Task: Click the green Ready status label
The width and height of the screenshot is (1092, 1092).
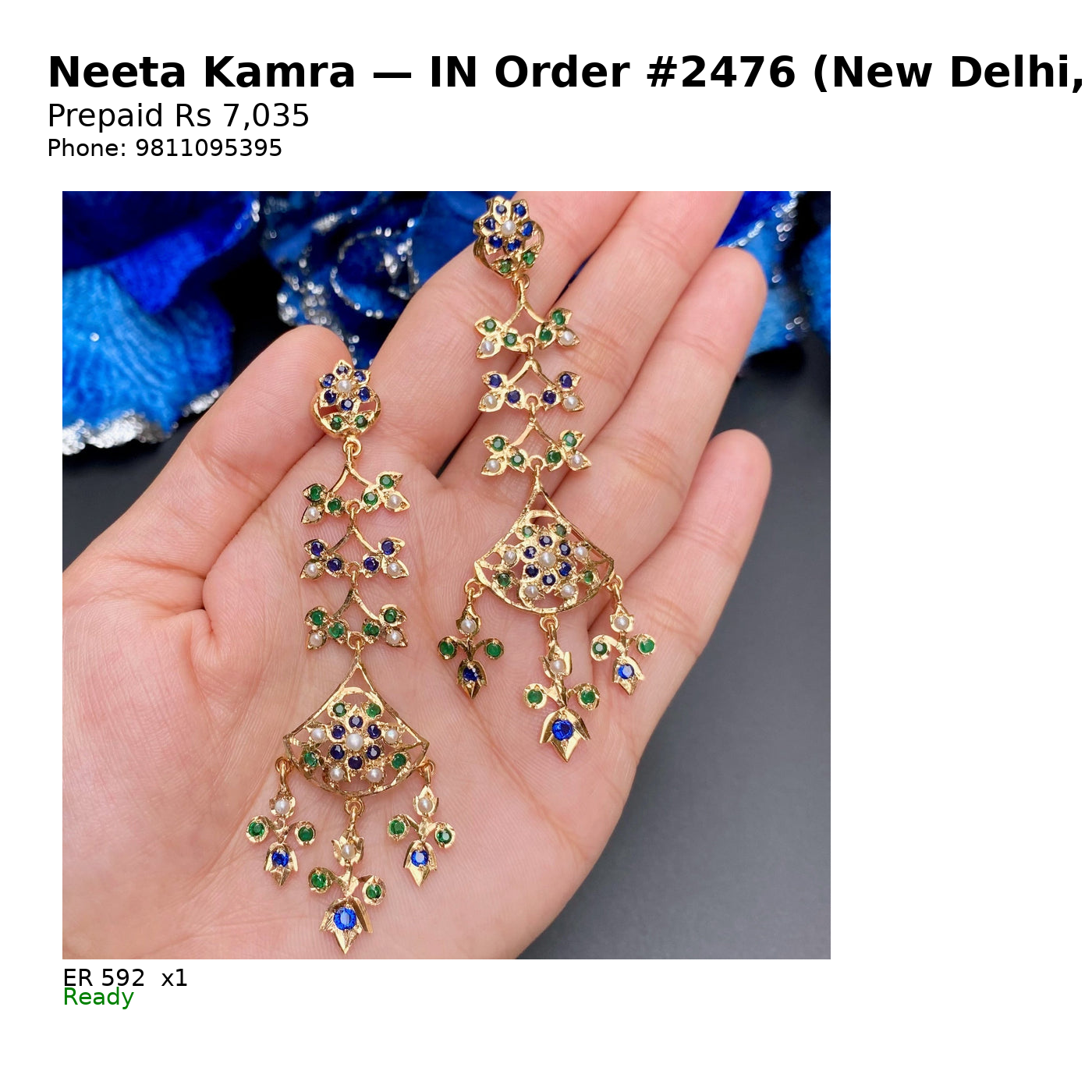Action: coord(98,998)
